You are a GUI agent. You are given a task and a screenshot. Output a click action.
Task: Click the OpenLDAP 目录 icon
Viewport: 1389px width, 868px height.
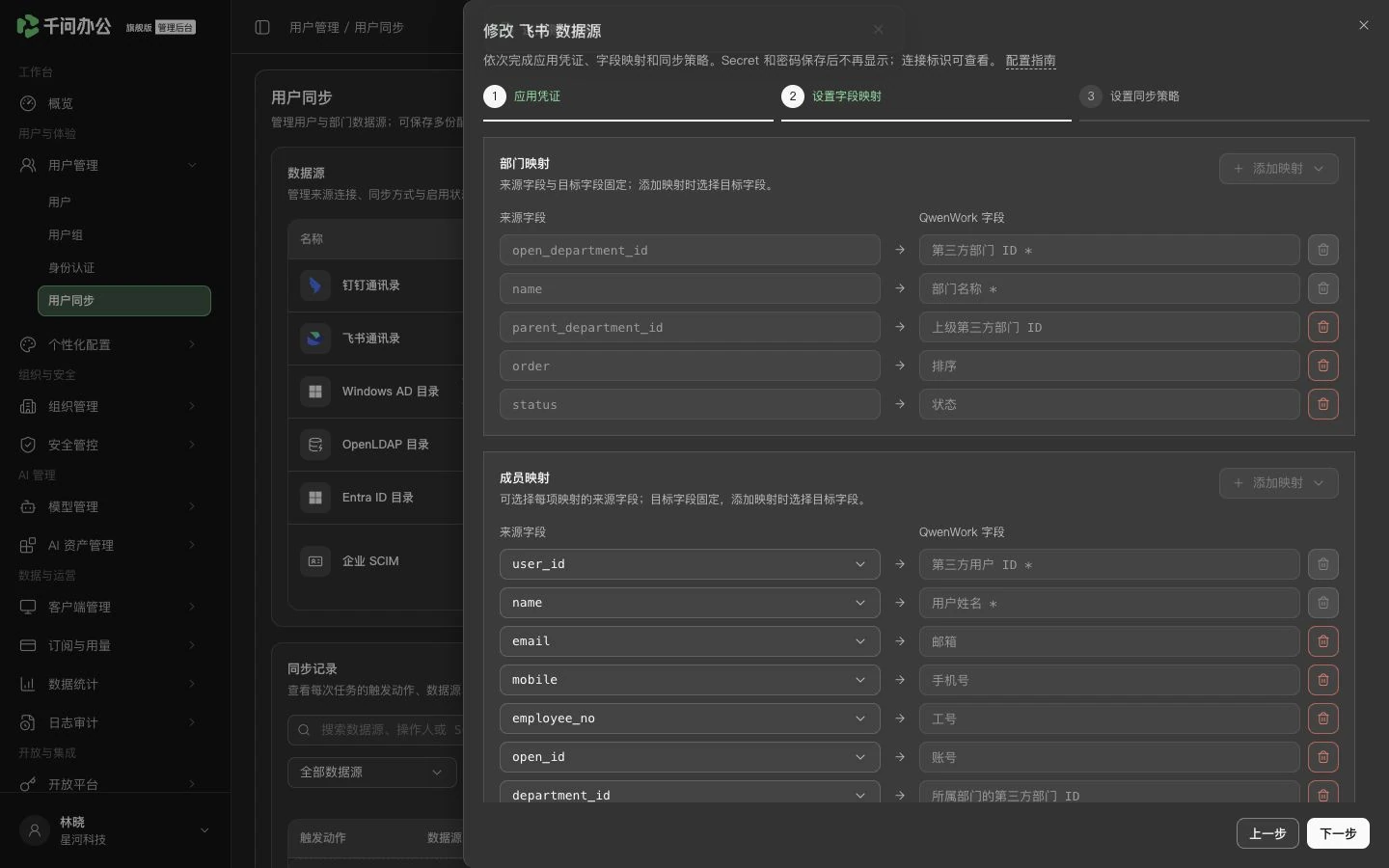315,445
